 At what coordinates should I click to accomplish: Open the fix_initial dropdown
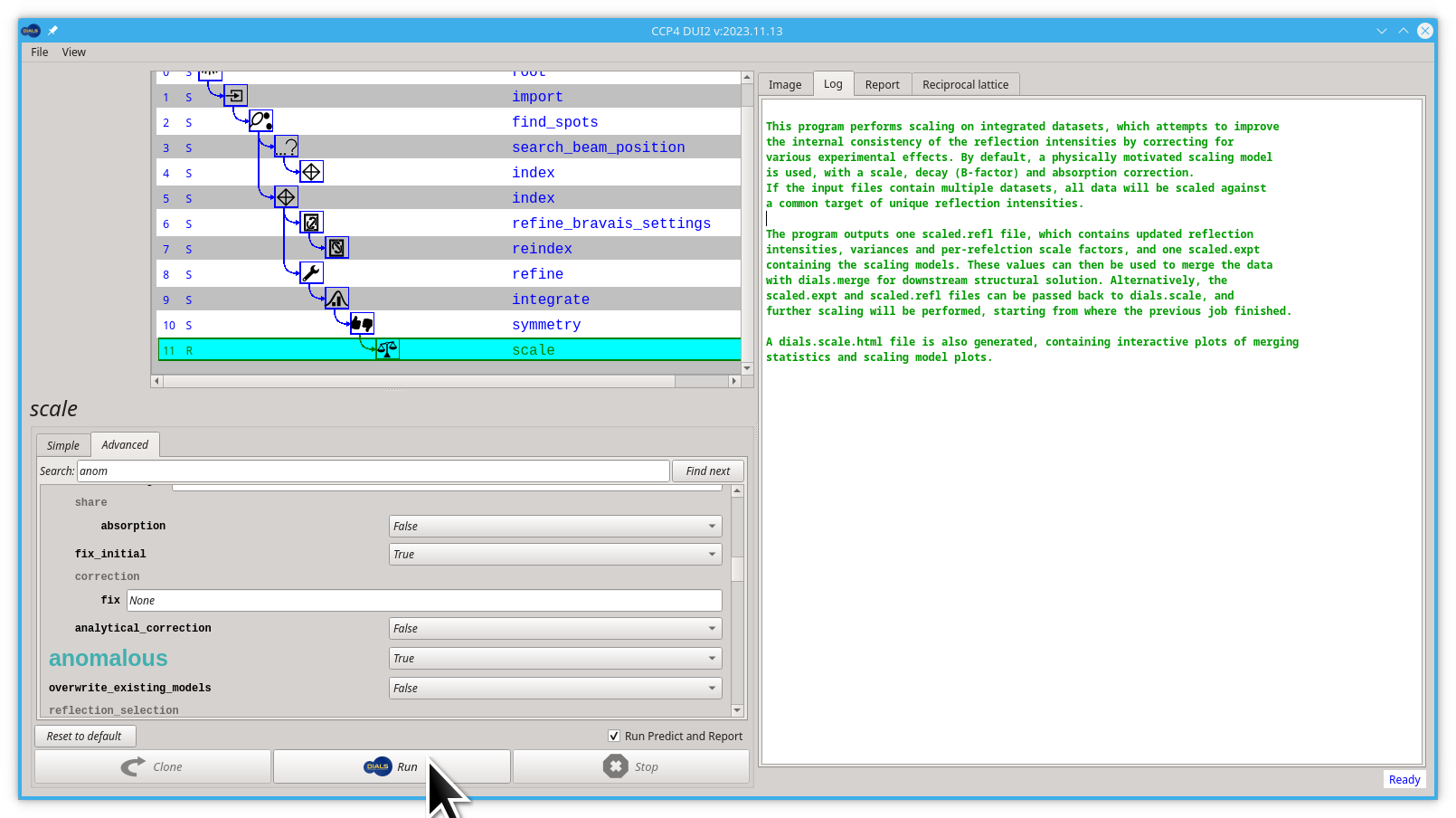(555, 554)
